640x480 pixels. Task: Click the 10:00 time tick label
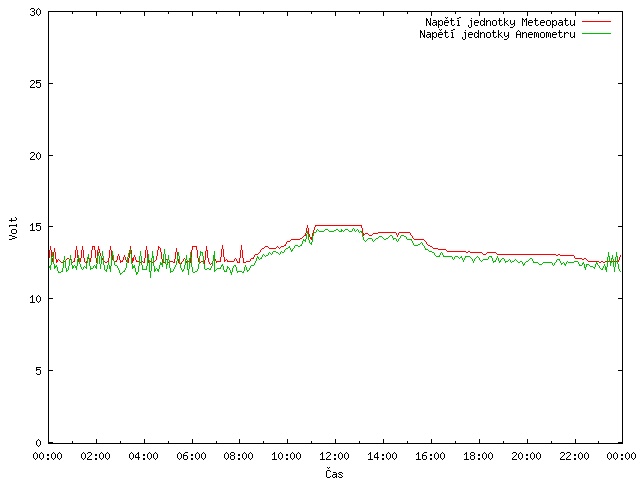click(287, 456)
